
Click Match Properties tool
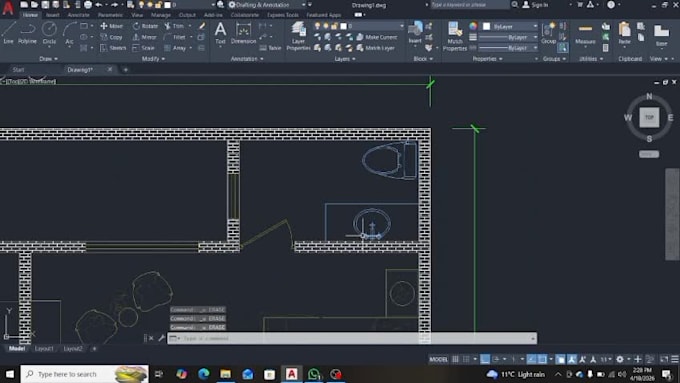point(454,36)
